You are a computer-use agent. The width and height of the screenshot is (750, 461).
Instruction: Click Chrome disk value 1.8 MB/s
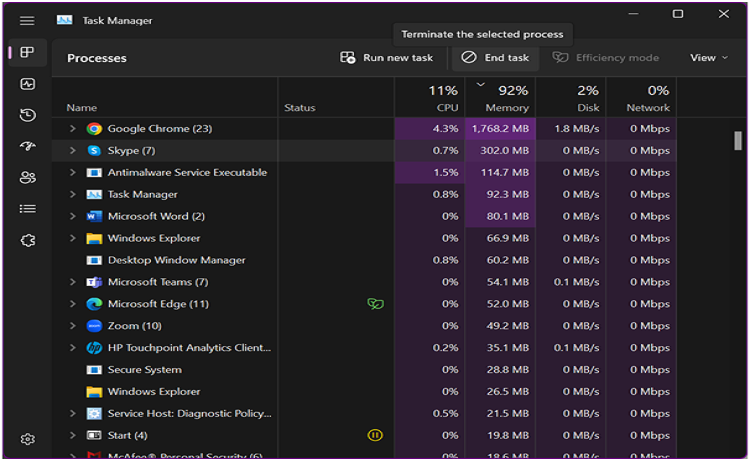pyautogui.click(x=577, y=129)
